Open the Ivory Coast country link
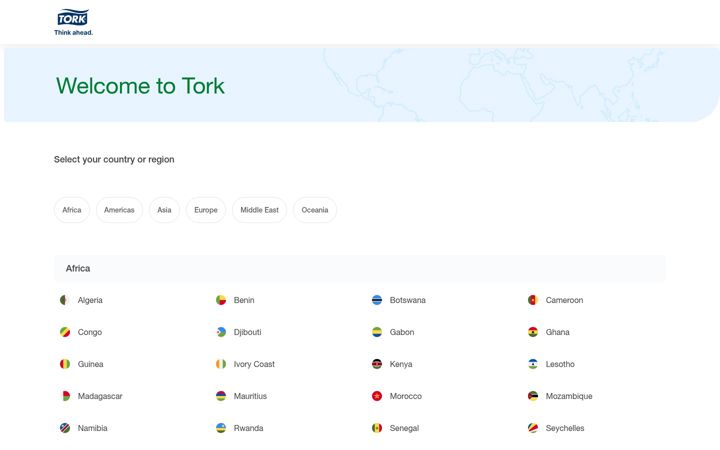 pos(254,364)
